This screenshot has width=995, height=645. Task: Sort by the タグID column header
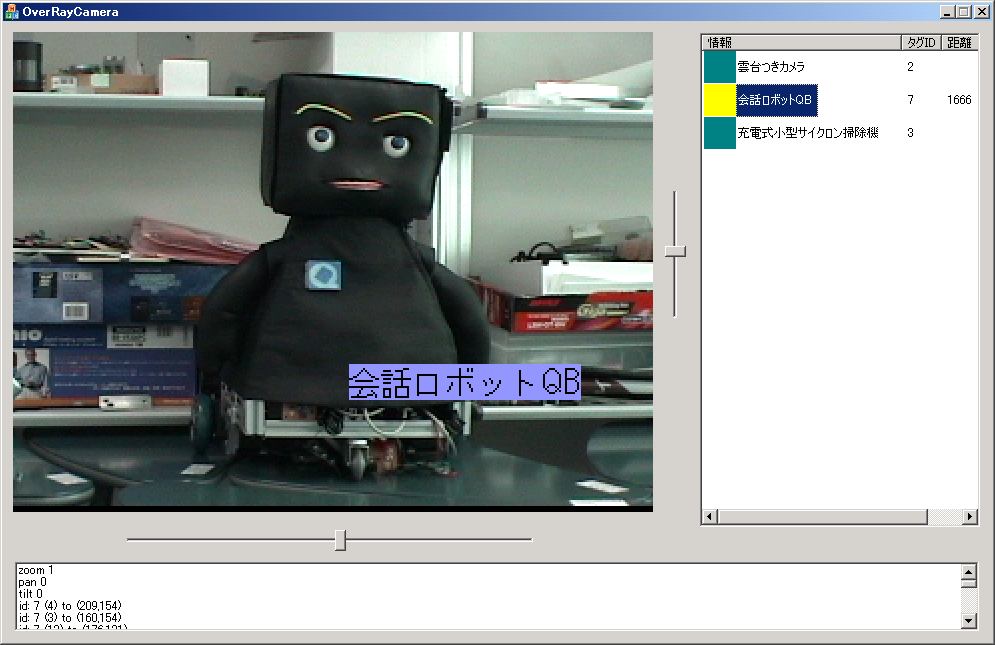point(921,43)
